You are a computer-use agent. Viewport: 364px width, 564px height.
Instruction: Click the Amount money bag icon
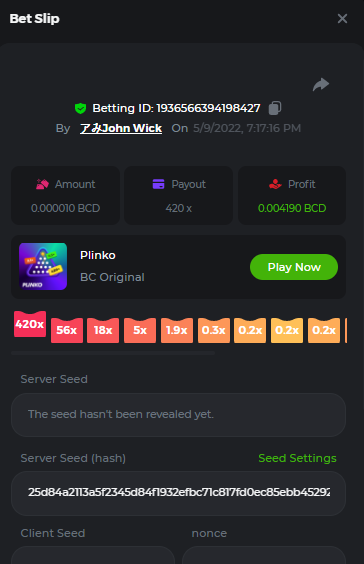tap(42, 184)
